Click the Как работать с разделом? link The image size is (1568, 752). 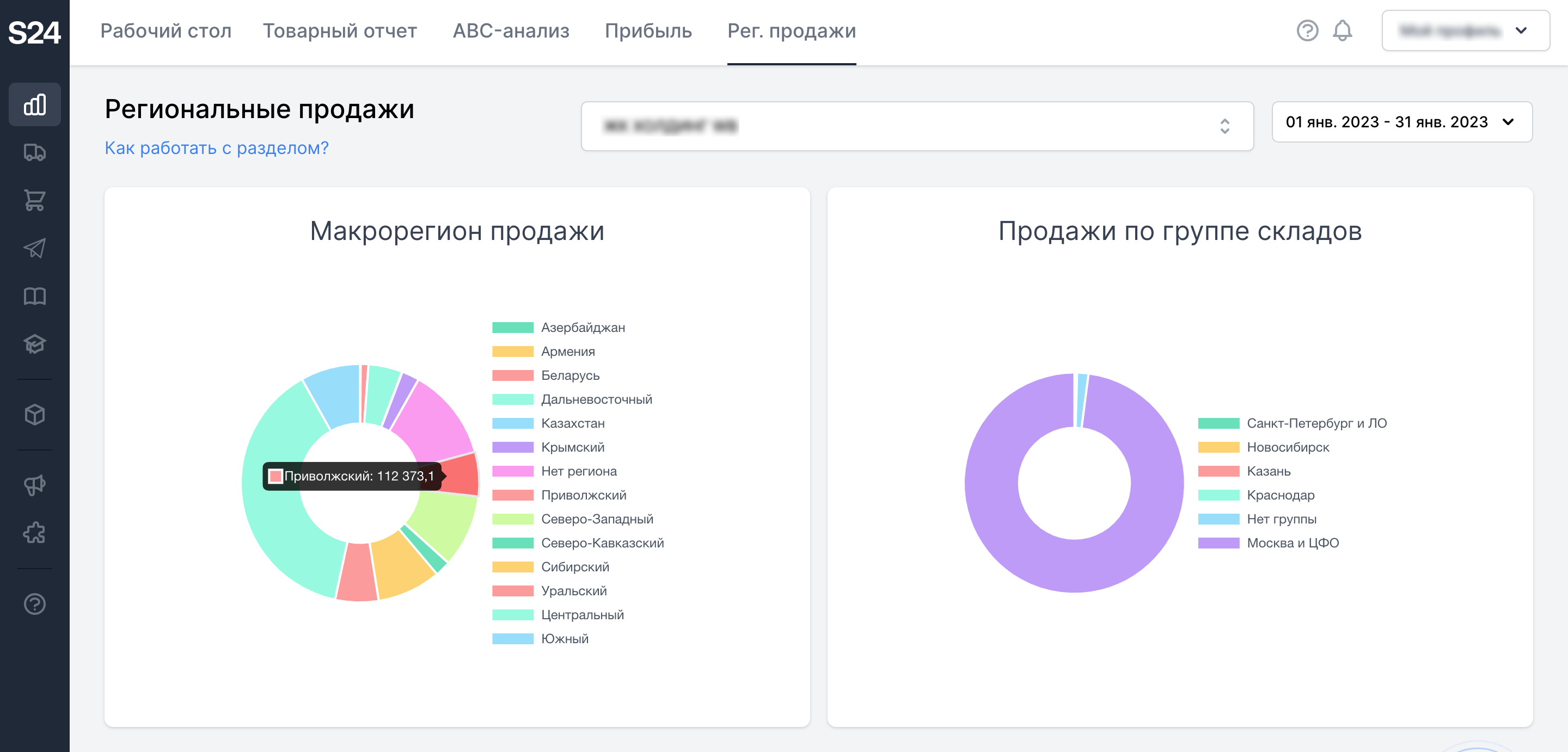(x=216, y=148)
